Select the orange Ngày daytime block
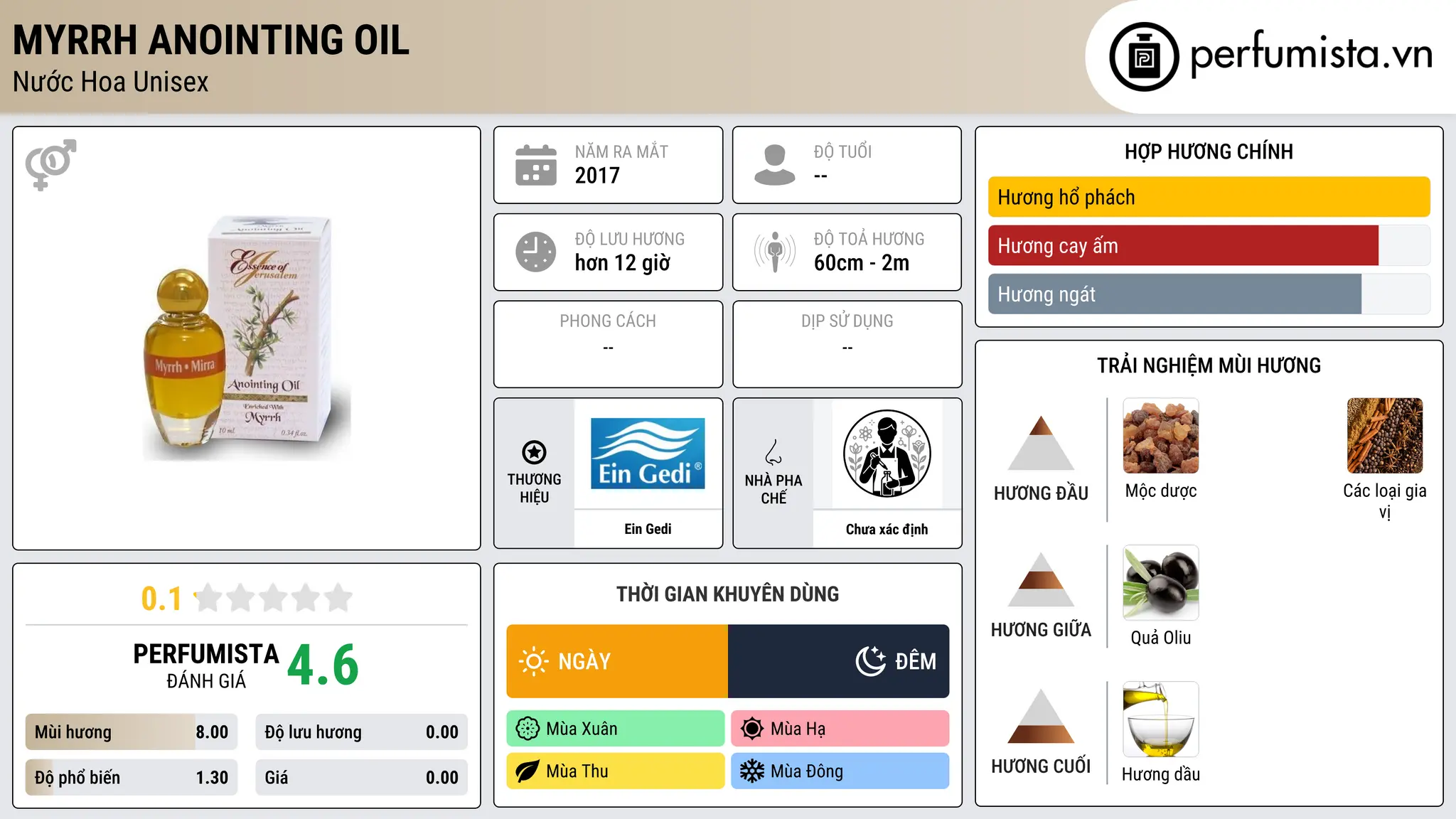This screenshot has height=819, width=1456. pos(617,661)
